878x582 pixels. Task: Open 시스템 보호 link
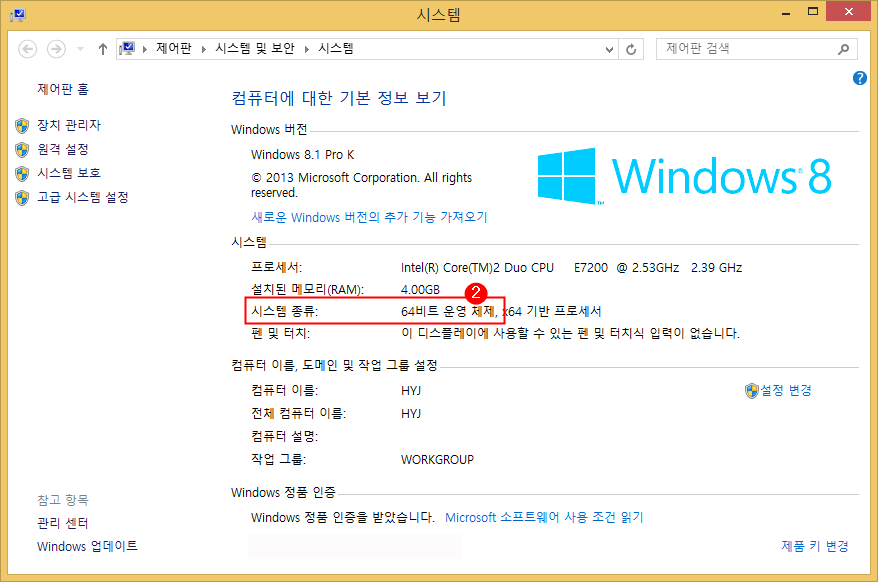69,173
